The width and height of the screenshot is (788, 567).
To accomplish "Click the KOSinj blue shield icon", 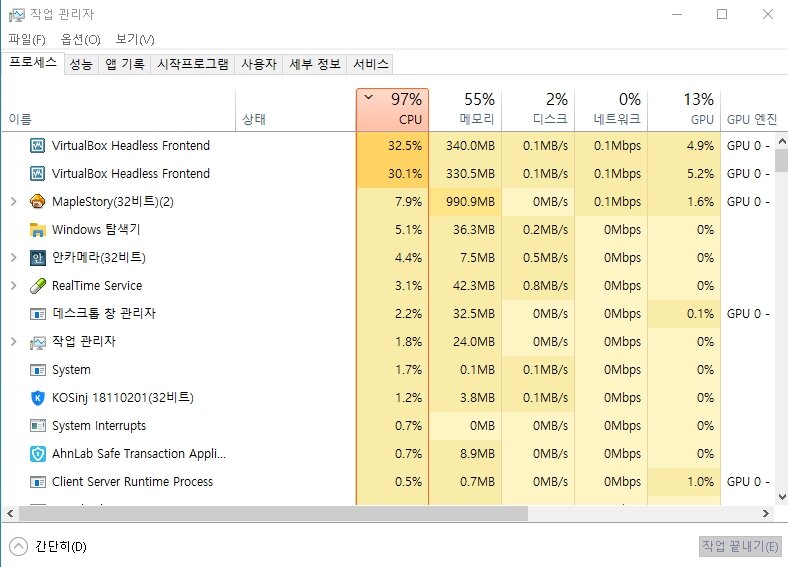I will [38, 398].
